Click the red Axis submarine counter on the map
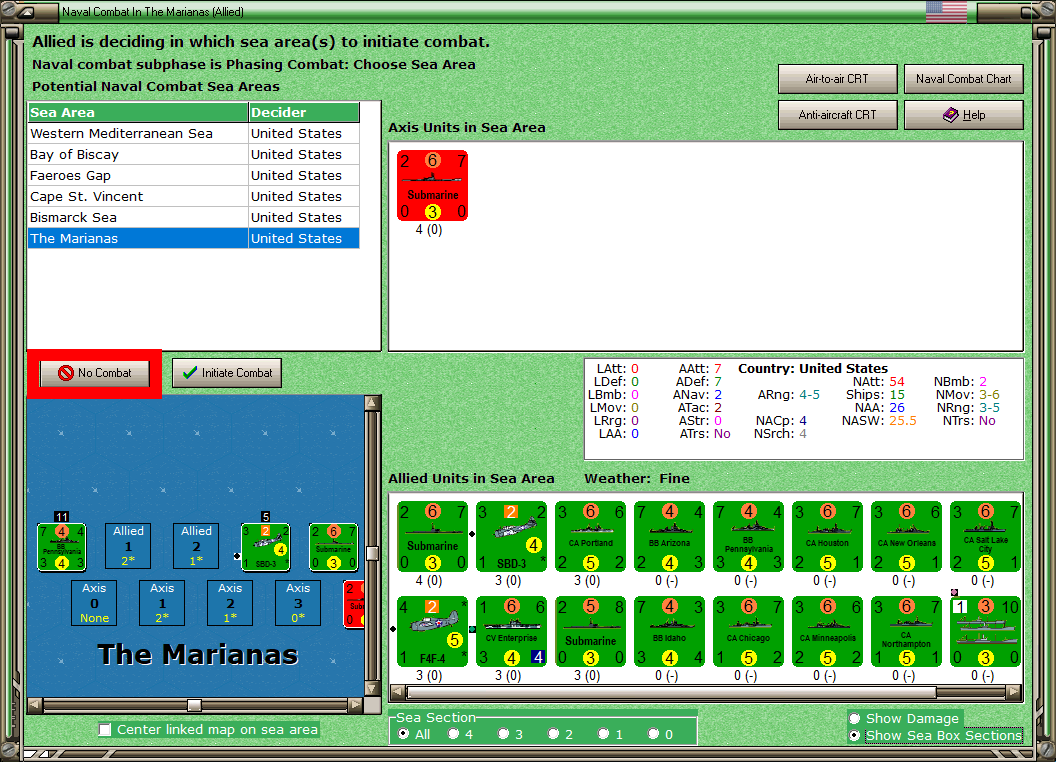Image resolution: width=1056 pixels, height=762 pixels. point(354,604)
